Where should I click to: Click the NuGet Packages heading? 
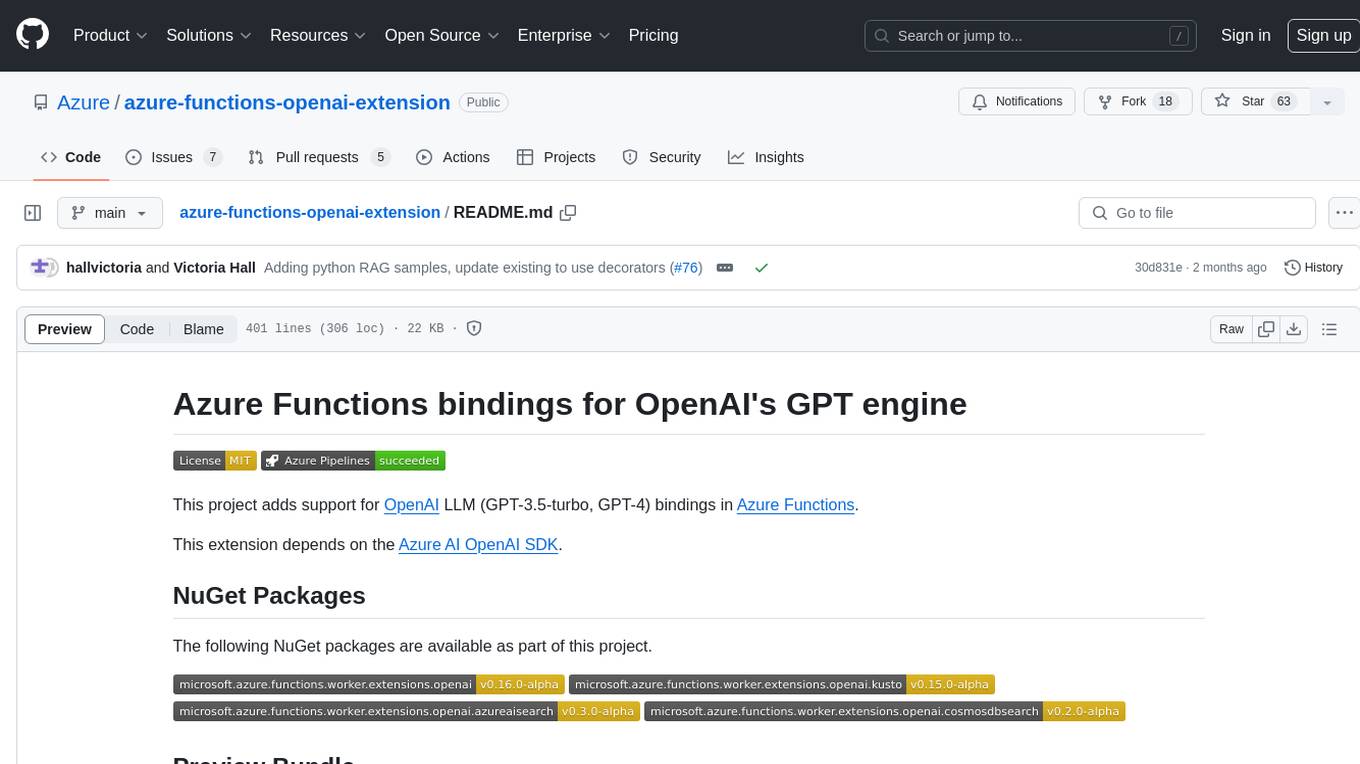[269, 595]
